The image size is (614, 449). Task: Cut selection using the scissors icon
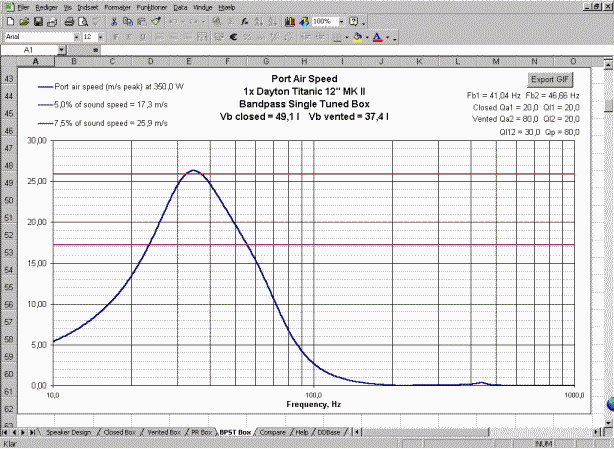tap(113, 21)
